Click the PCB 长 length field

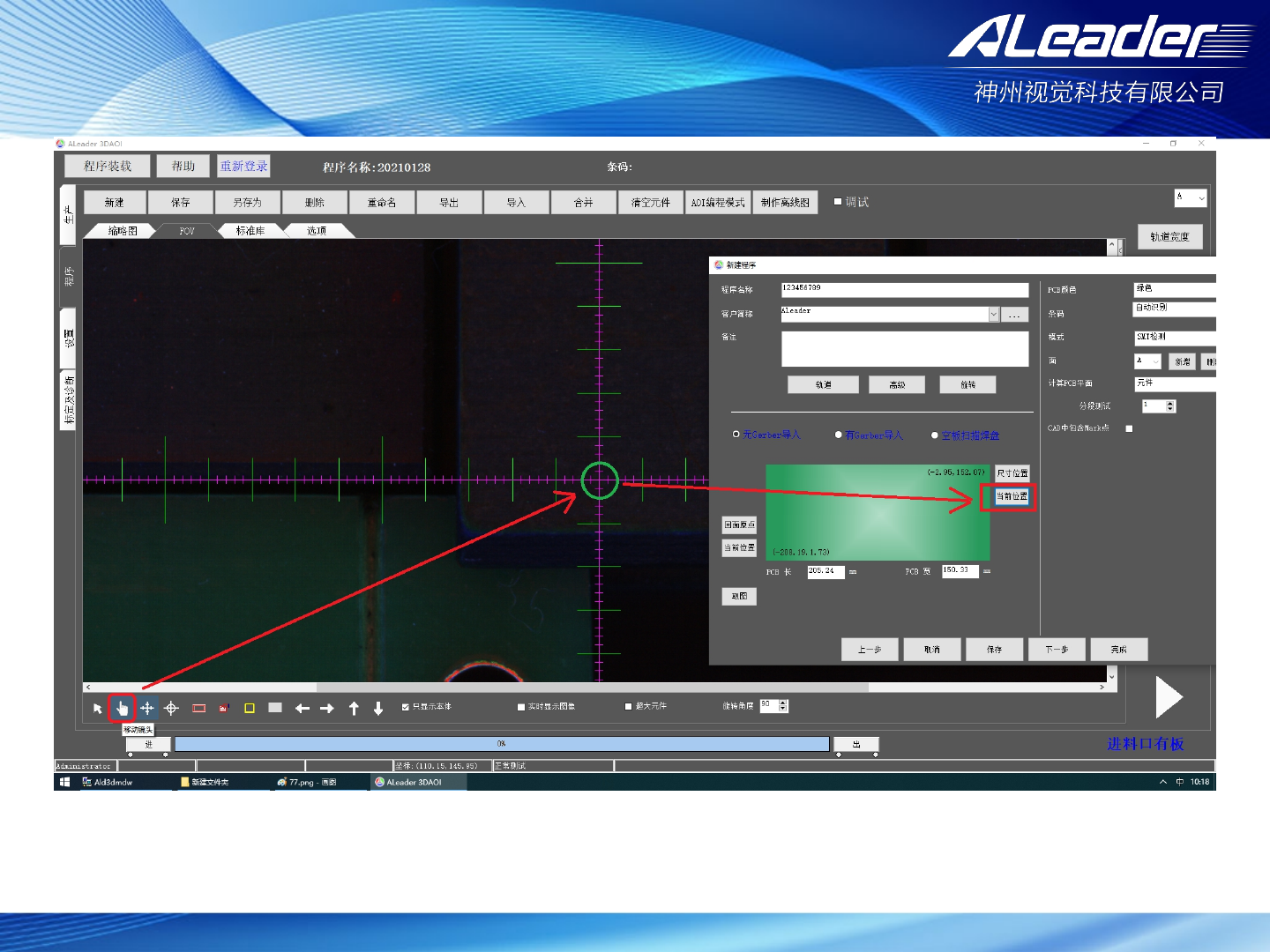click(825, 572)
